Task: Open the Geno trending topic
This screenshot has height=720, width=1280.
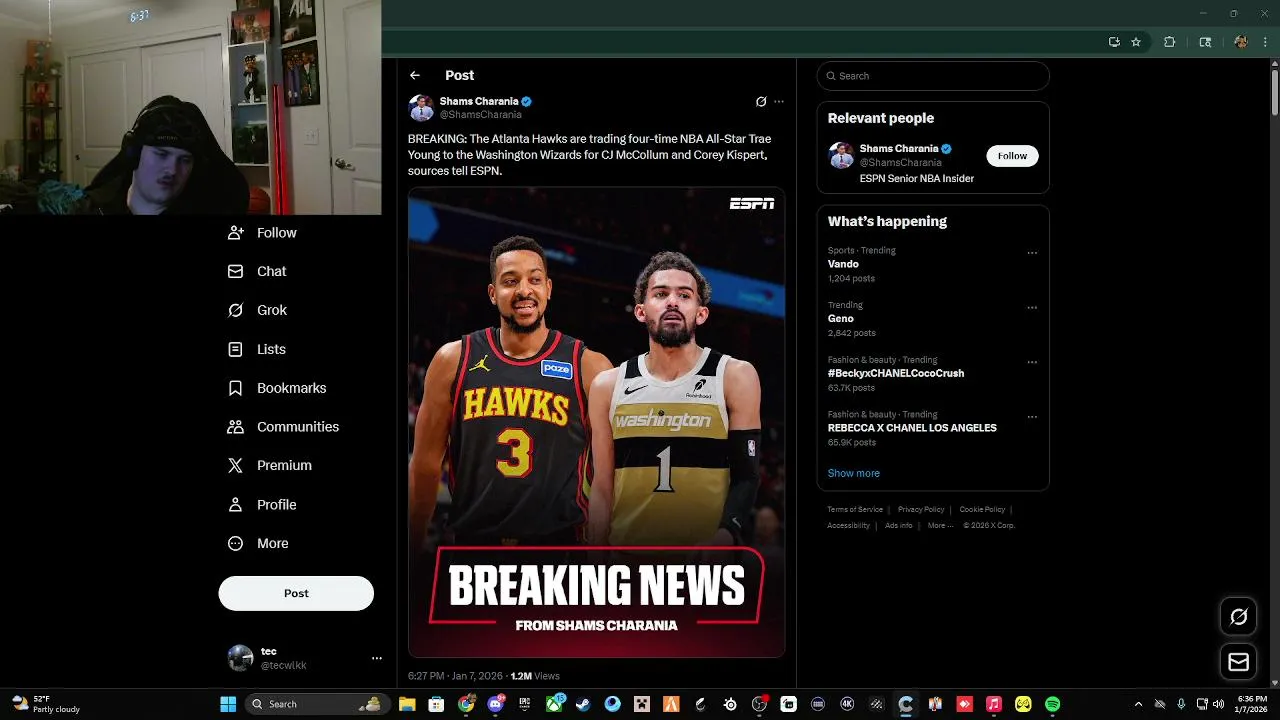Action: [841, 319]
